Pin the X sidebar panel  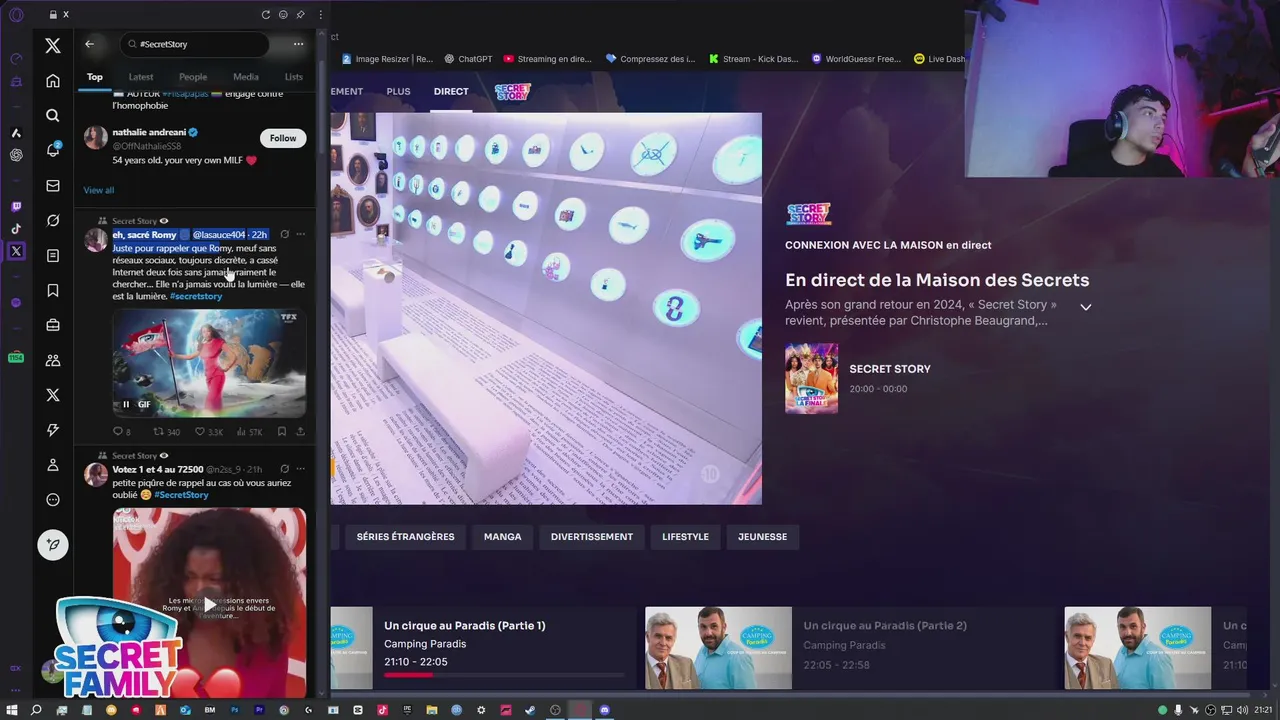(301, 15)
